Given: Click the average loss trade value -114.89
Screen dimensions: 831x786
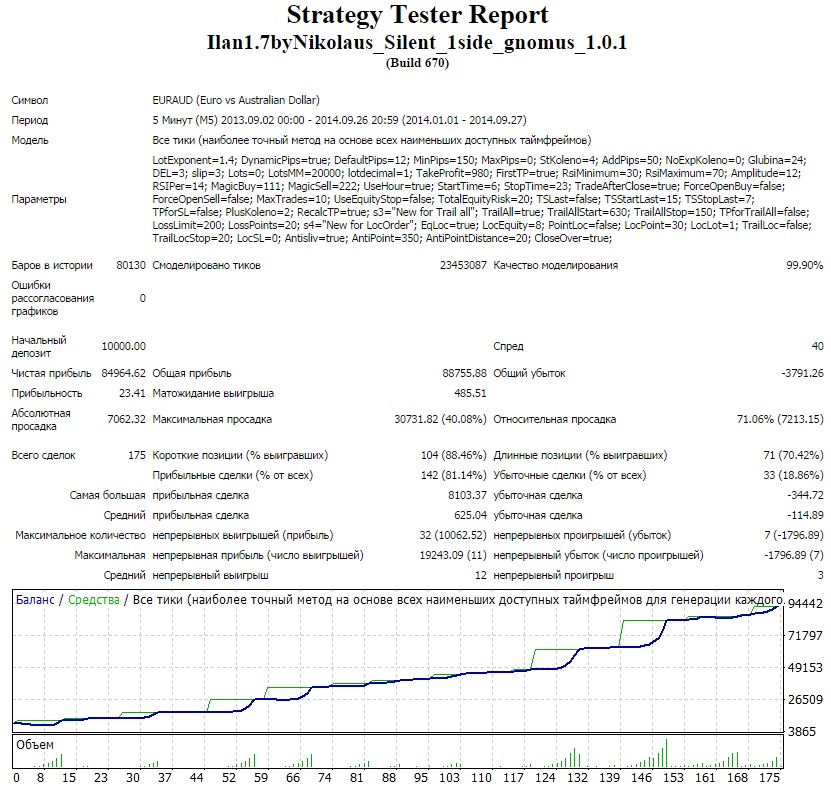Looking at the screenshot, I should [806, 516].
